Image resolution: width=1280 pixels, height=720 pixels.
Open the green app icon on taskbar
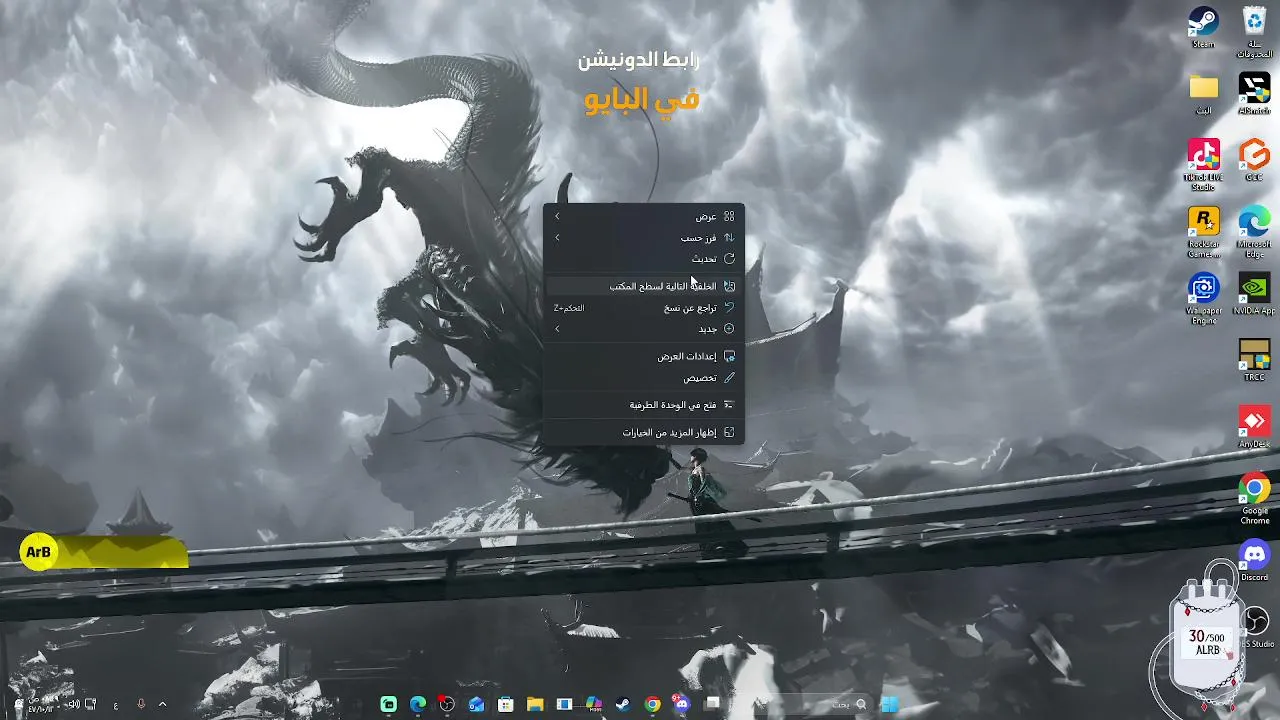pyautogui.click(x=388, y=705)
